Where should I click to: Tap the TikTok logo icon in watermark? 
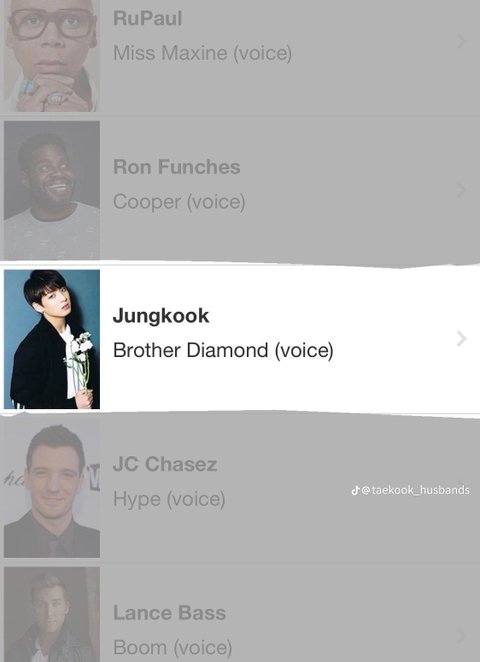[x=355, y=490]
